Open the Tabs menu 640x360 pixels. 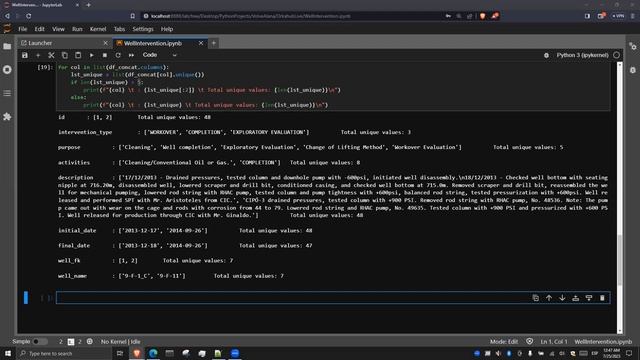pyautogui.click(x=119, y=29)
